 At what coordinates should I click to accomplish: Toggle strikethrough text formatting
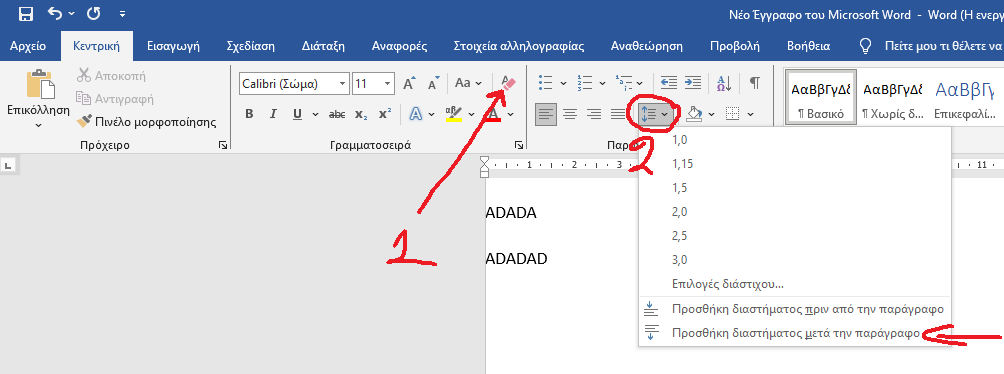point(337,115)
